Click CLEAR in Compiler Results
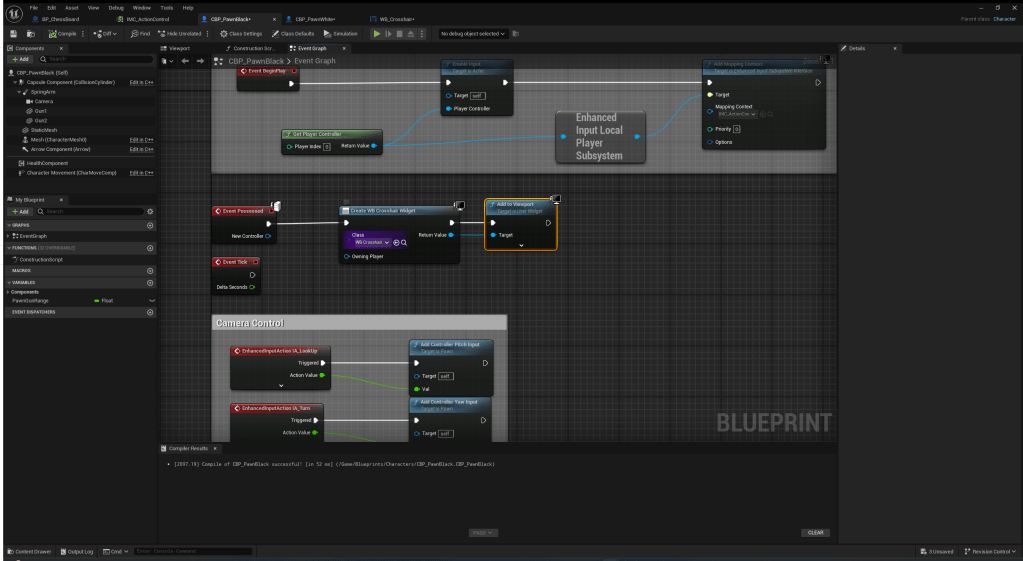The height and width of the screenshot is (561, 1023). click(x=816, y=532)
